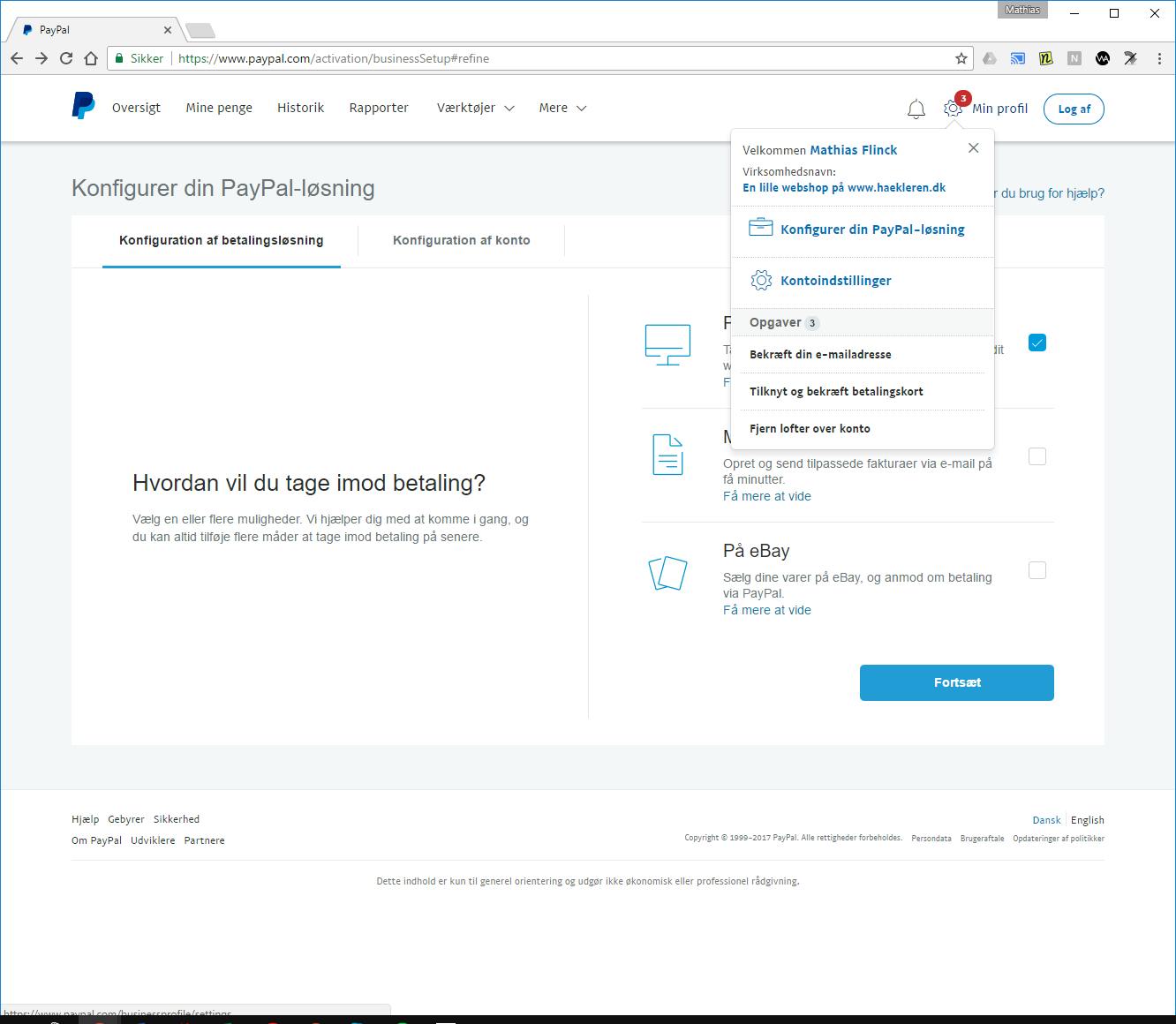Open Historik in navigation
This screenshot has width=1176, height=1024.
(300, 108)
